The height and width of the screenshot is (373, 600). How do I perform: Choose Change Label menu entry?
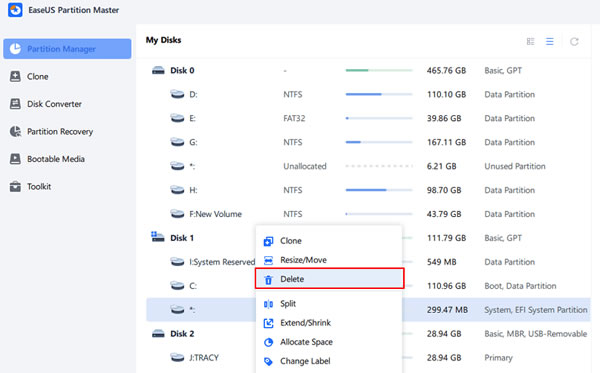point(329,361)
